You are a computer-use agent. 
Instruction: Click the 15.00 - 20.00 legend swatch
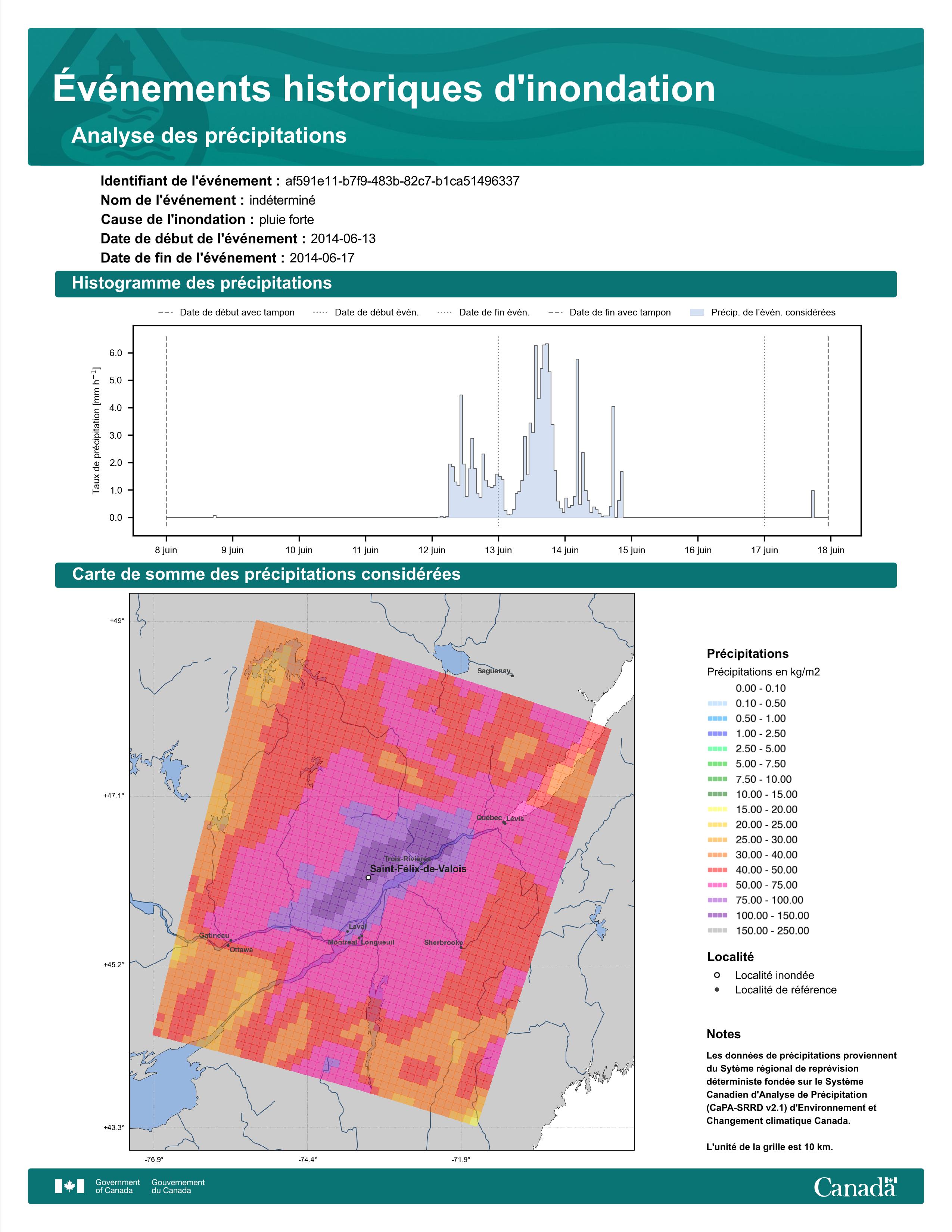718,810
